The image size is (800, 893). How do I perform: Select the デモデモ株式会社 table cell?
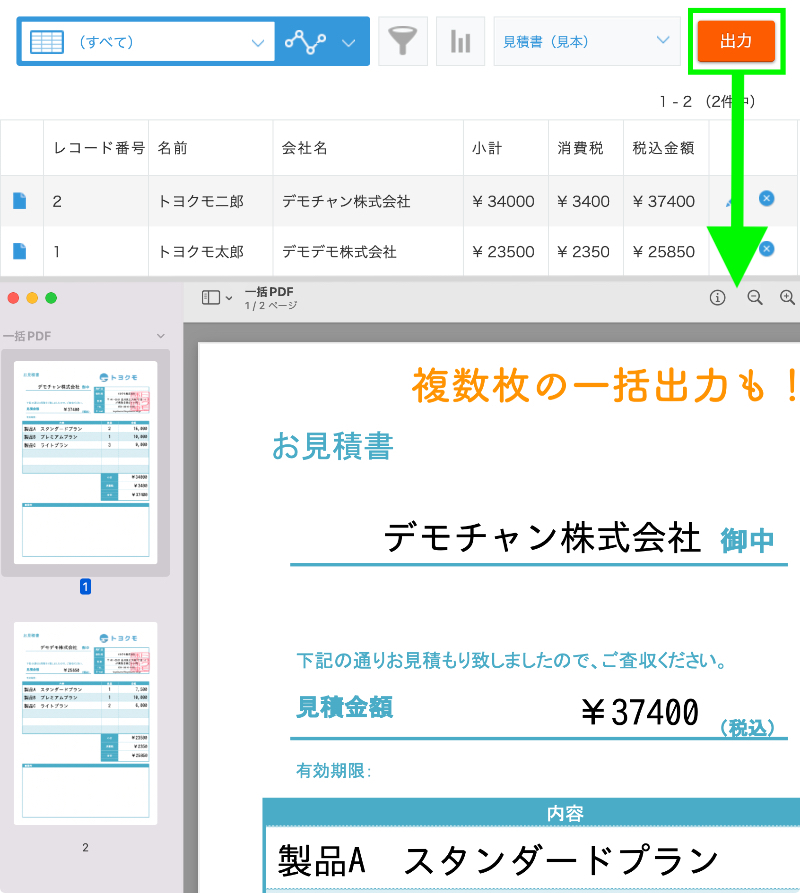[x=368, y=251]
